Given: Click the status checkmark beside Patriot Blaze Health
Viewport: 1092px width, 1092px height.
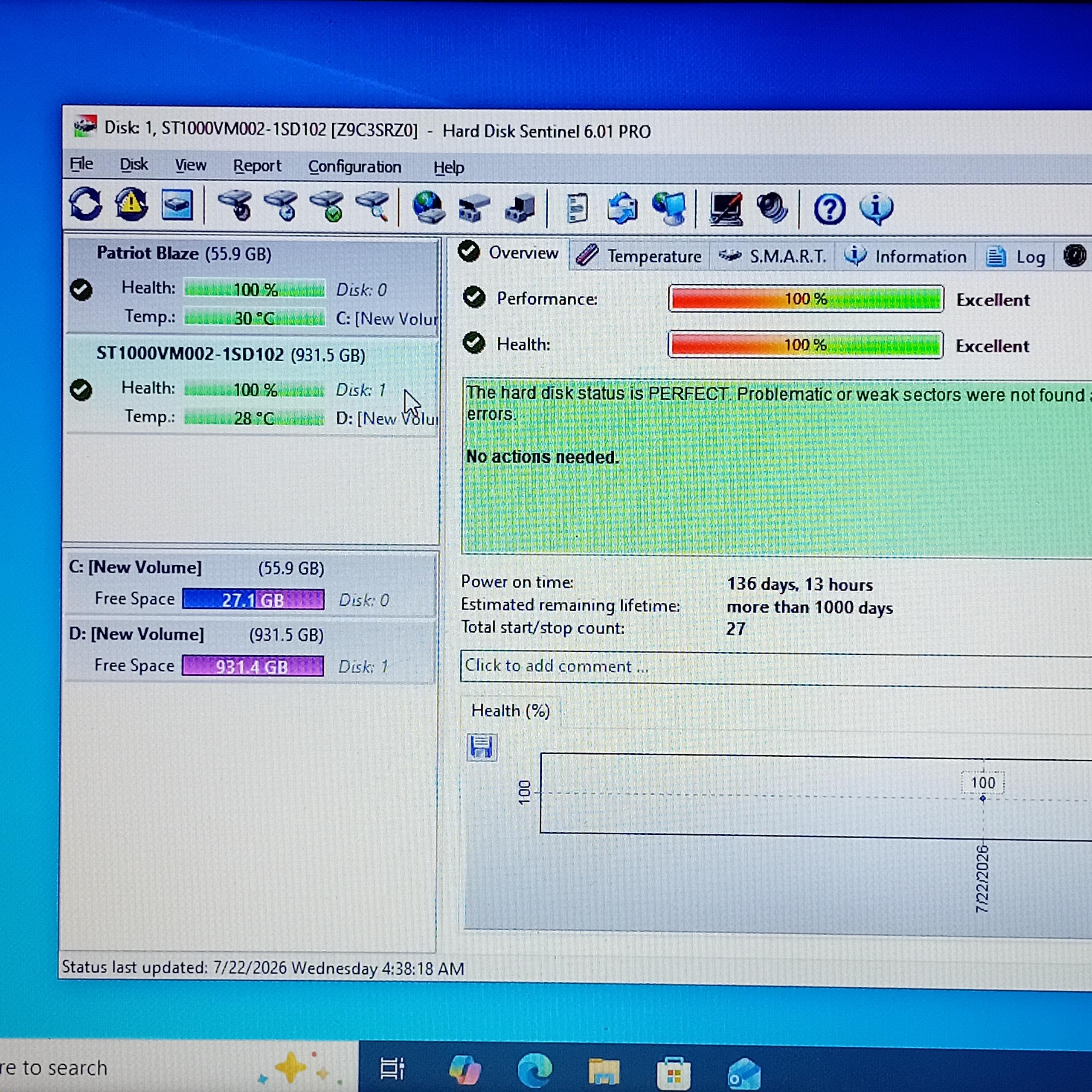Looking at the screenshot, I should [x=81, y=289].
